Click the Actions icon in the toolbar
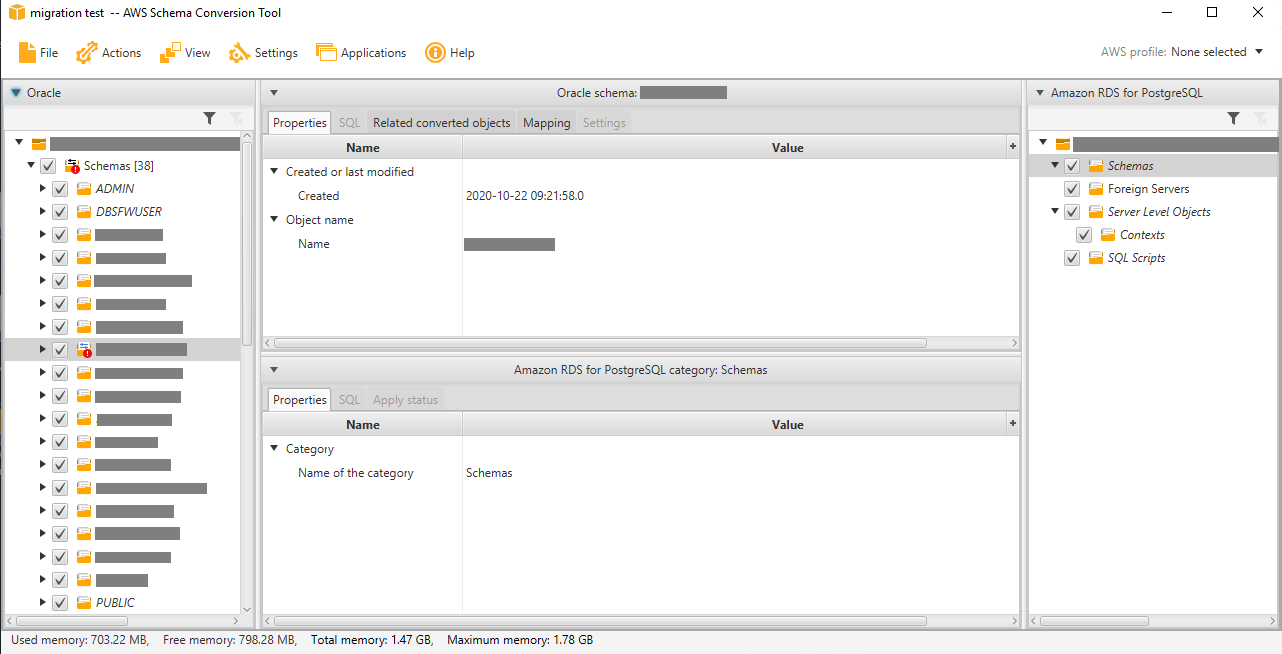 [85, 52]
